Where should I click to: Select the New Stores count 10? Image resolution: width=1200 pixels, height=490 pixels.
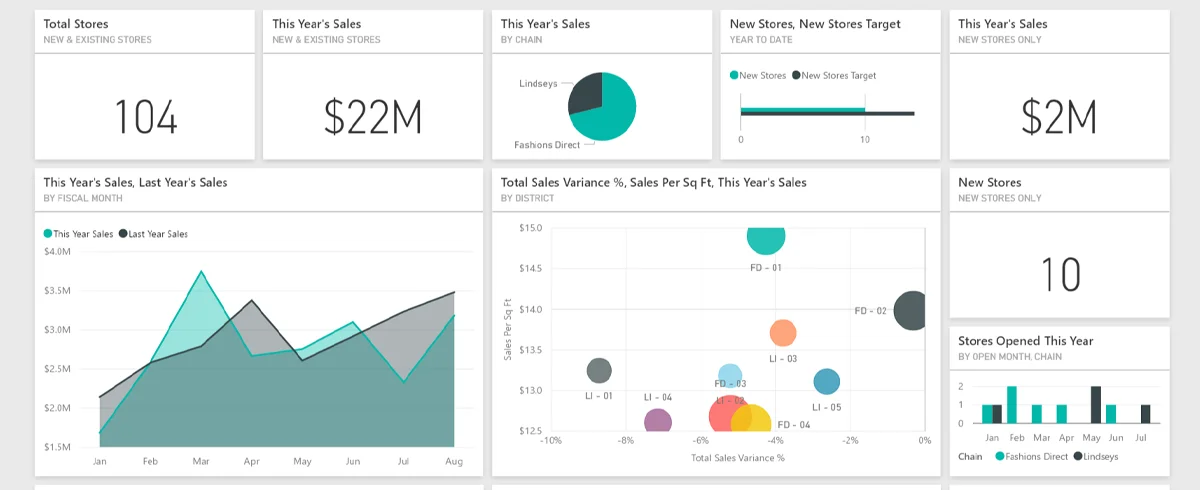pos(1059,274)
